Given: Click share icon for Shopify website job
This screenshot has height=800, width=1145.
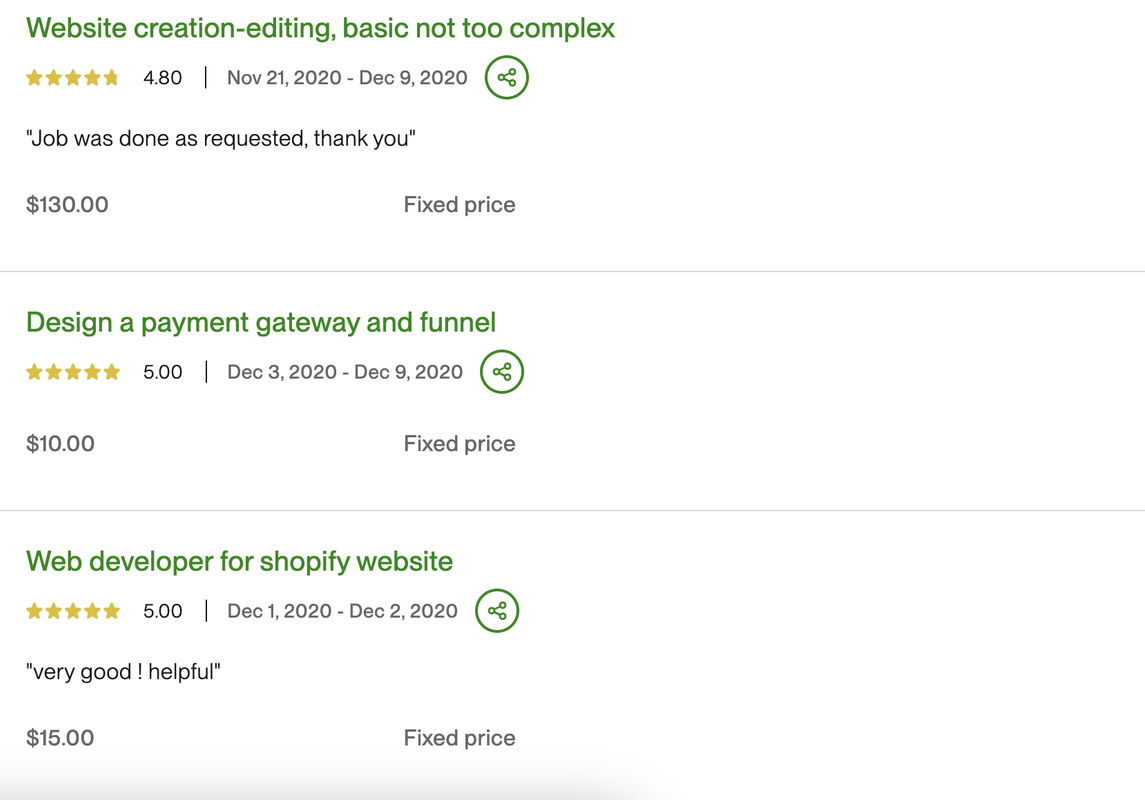Looking at the screenshot, I should point(497,611).
